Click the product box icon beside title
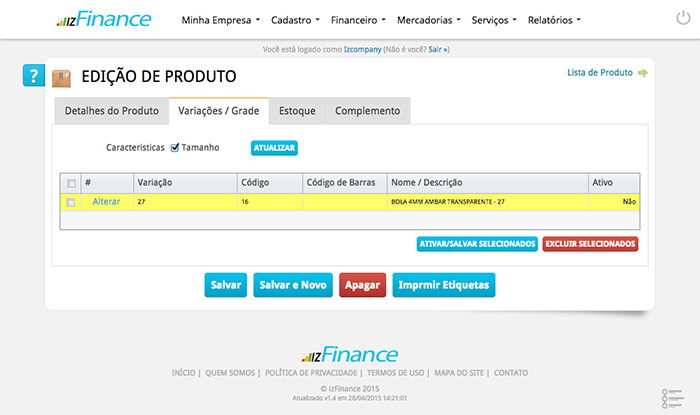 coord(61,78)
